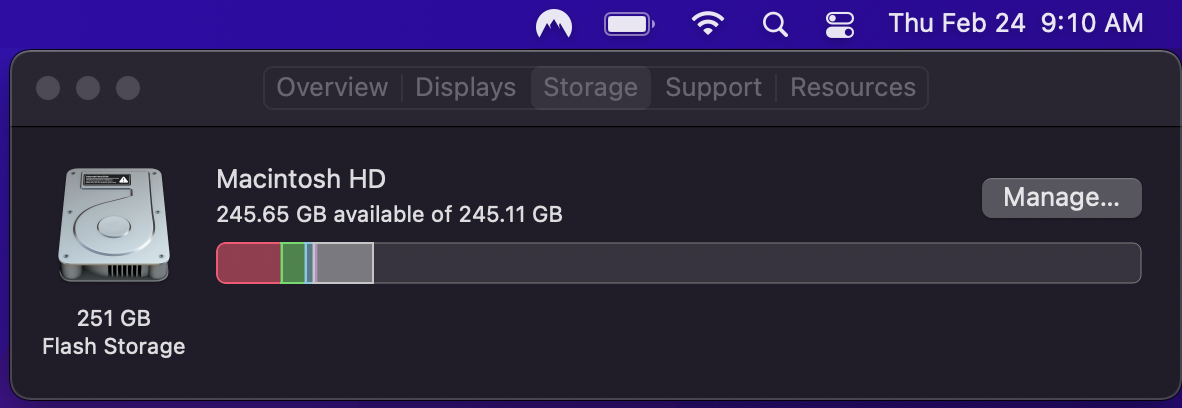Select the gray storage bar segment
Viewport: 1182px width, 408px height.
click(x=344, y=263)
